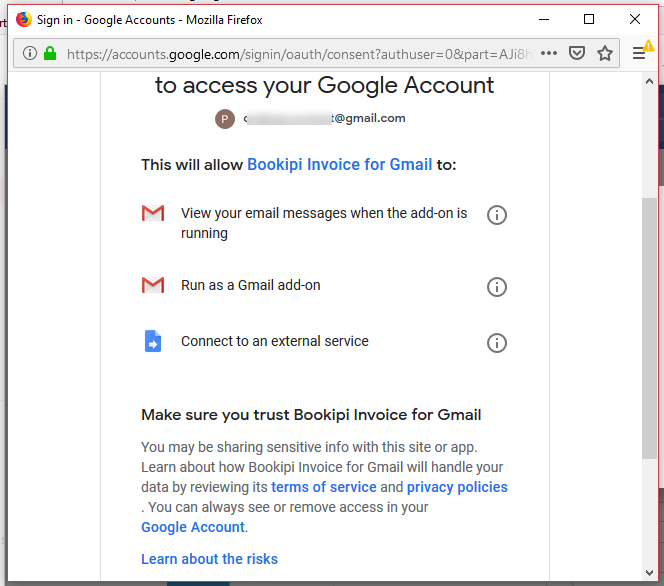Screen dimensions: 664x586
Task: Close the Firefox sign-in window
Action: coord(634,19)
